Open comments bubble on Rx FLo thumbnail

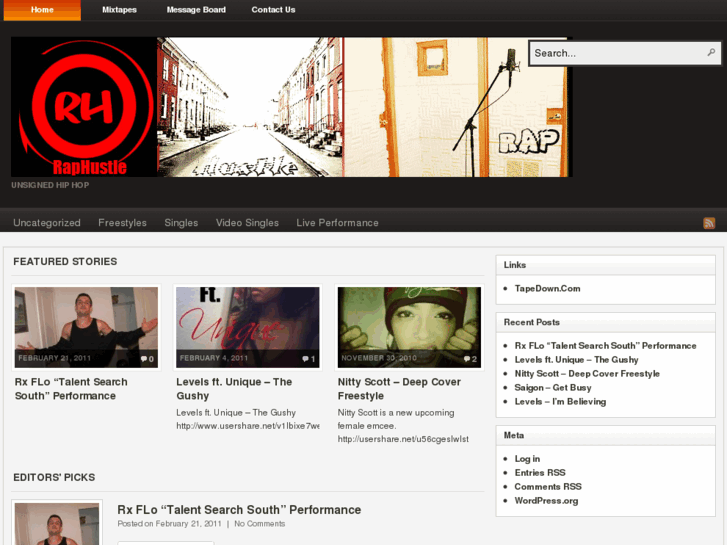[x=147, y=359]
